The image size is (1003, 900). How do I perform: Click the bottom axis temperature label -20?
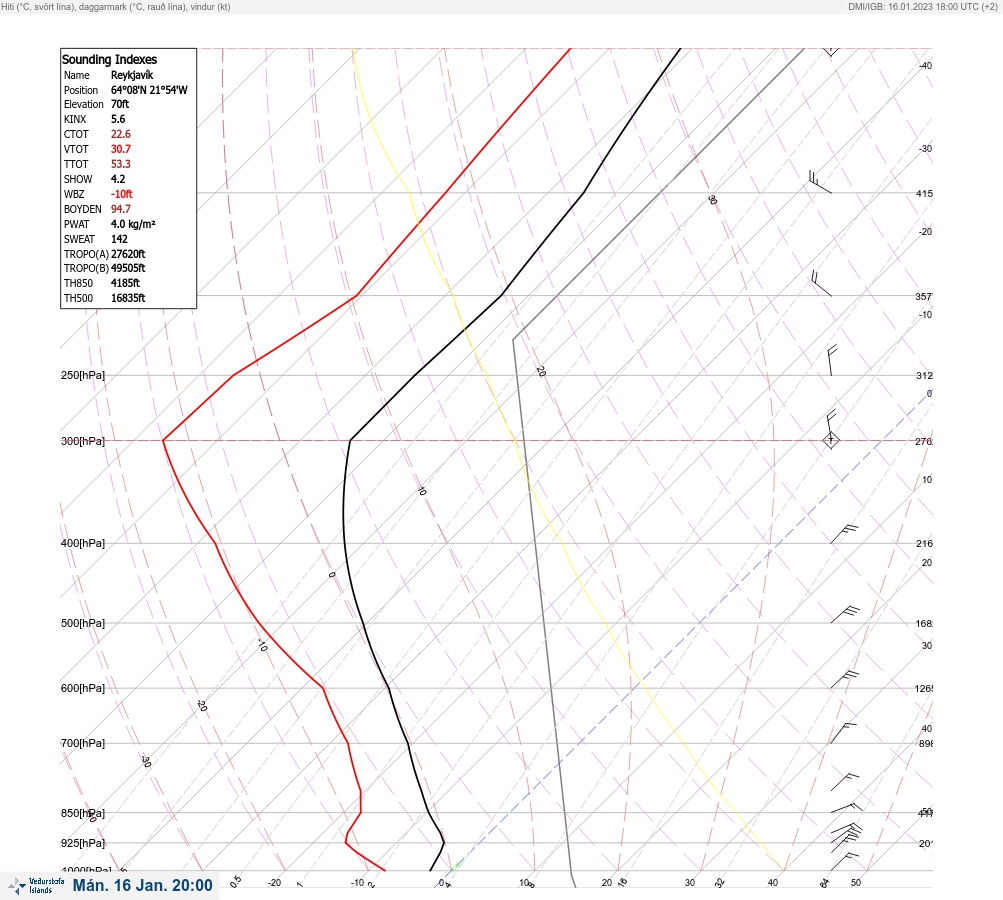[x=274, y=883]
